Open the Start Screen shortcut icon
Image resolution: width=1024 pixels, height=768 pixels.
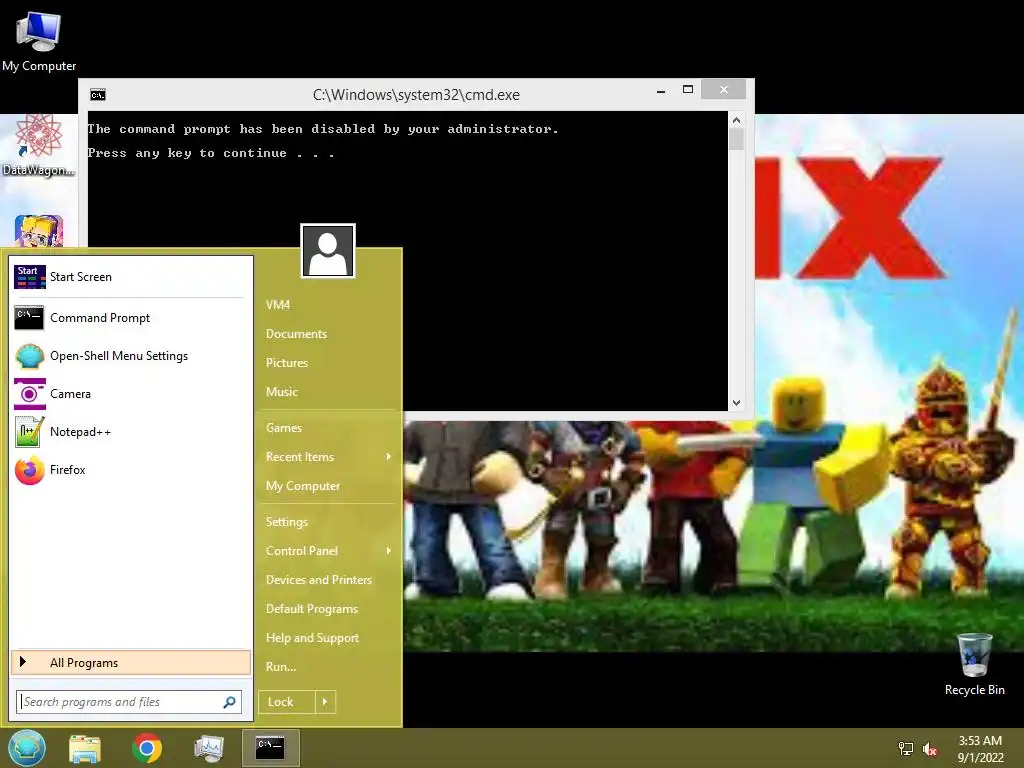30,277
